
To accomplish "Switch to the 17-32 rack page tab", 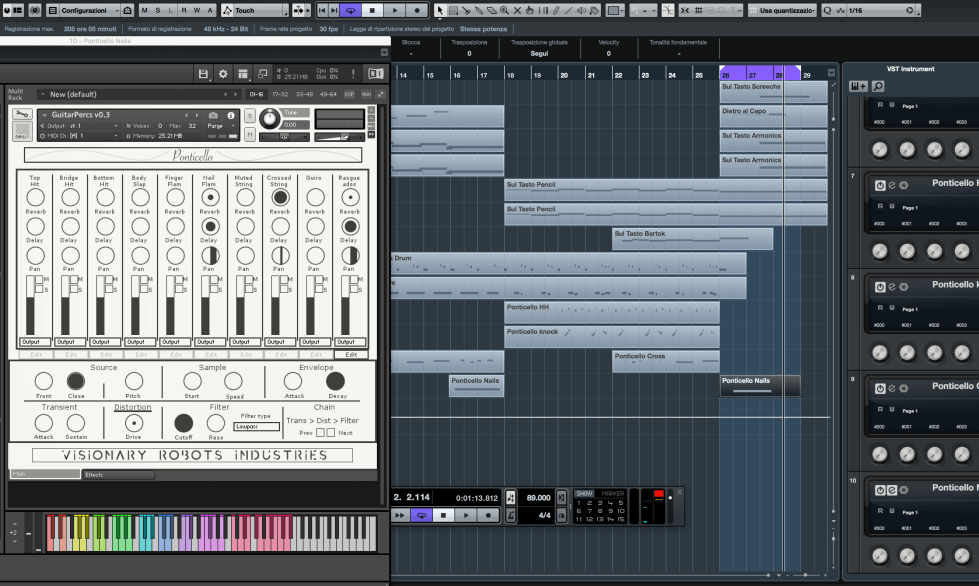I will (x=280, y=94).
